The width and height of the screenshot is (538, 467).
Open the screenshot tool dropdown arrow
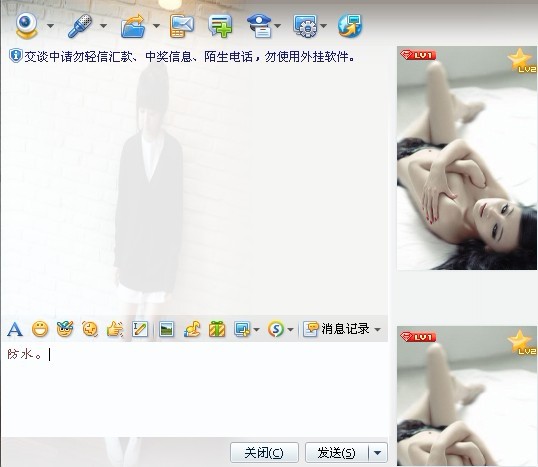point(257,330)
